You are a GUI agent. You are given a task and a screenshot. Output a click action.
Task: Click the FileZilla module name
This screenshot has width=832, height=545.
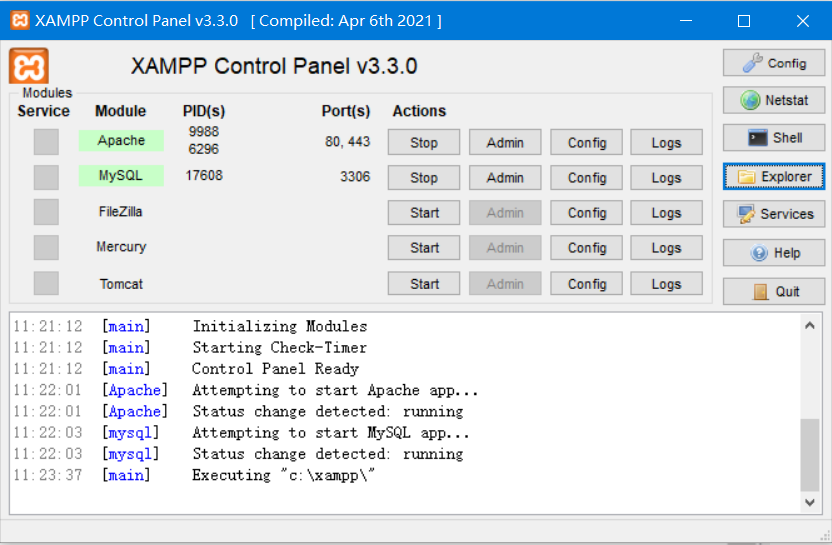pyautogui.click(x=120, y=212)
